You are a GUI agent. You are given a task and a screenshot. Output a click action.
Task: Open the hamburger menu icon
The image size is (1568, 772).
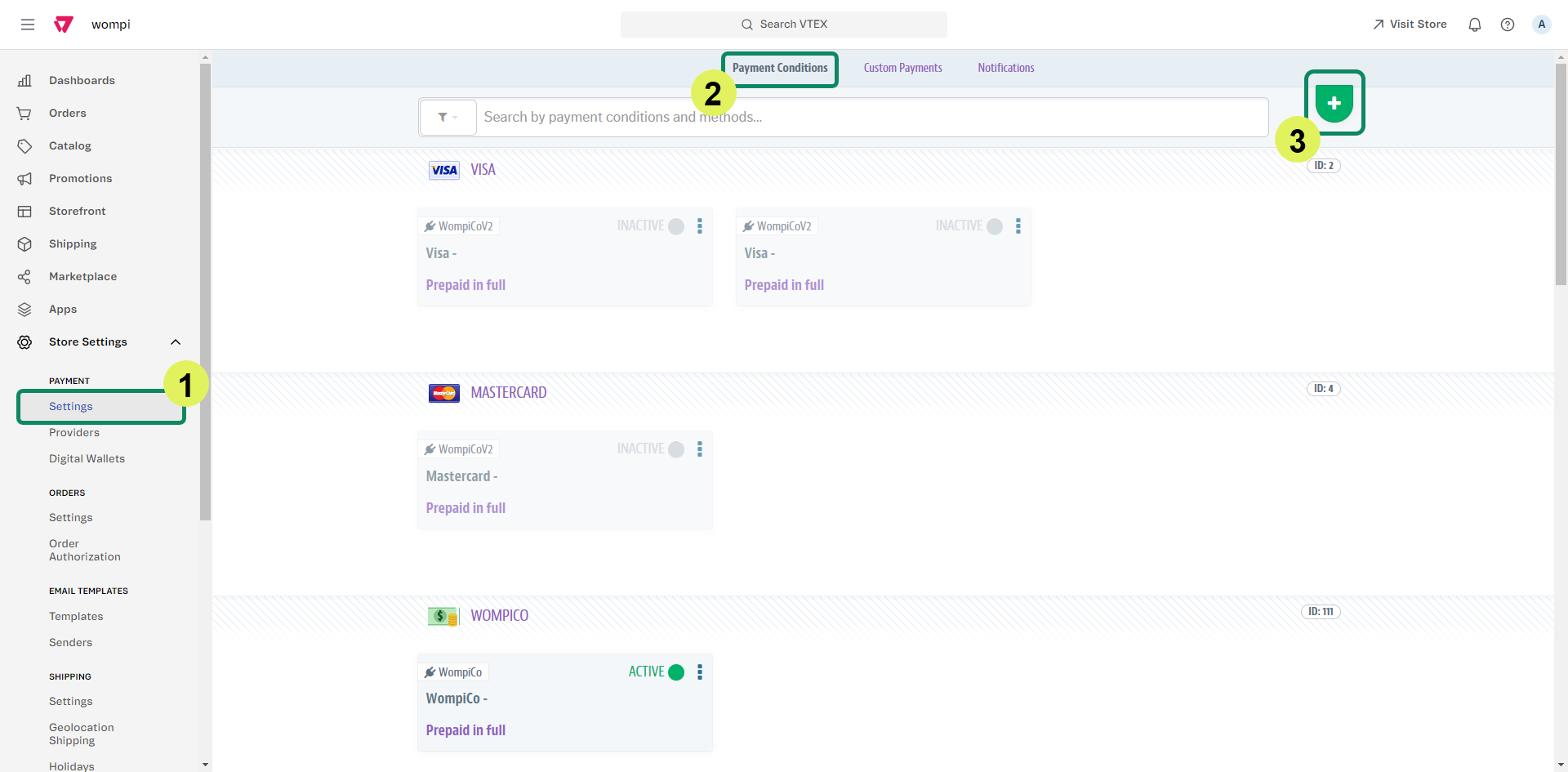[28, 25]
